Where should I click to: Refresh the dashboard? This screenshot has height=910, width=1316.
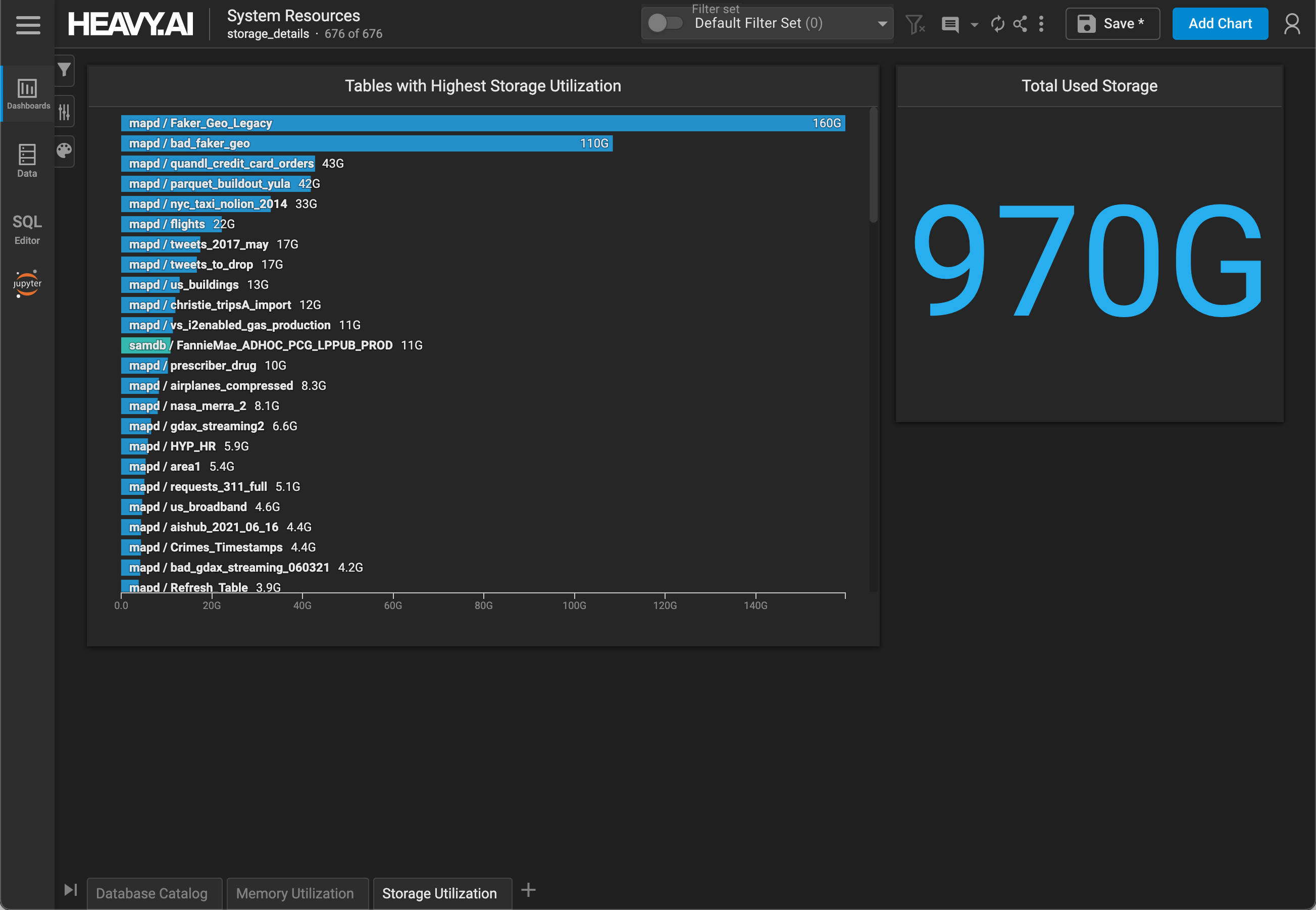click(x=997, y=24)
